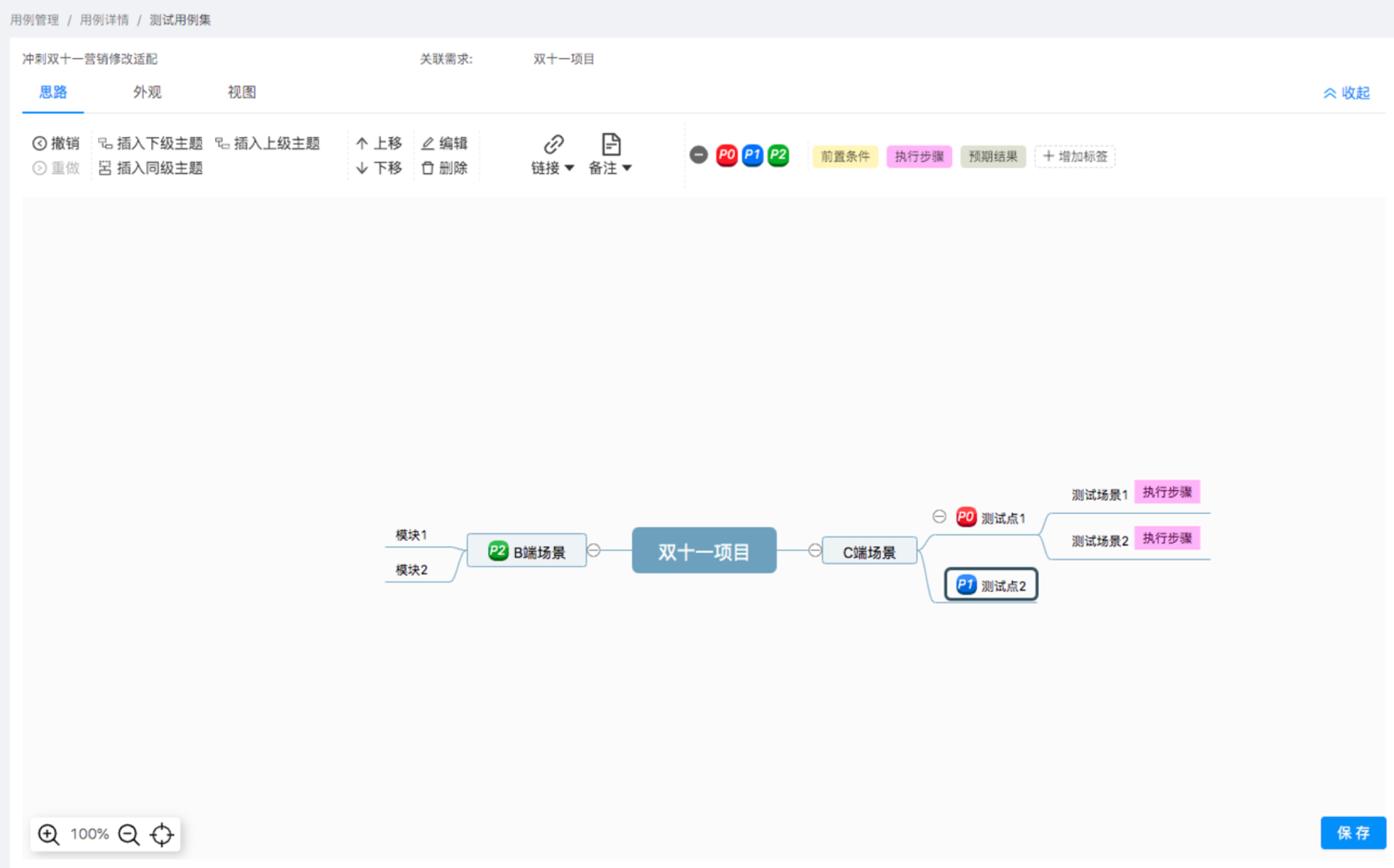Open the 链接 dropdown arrow

point(569,168)
